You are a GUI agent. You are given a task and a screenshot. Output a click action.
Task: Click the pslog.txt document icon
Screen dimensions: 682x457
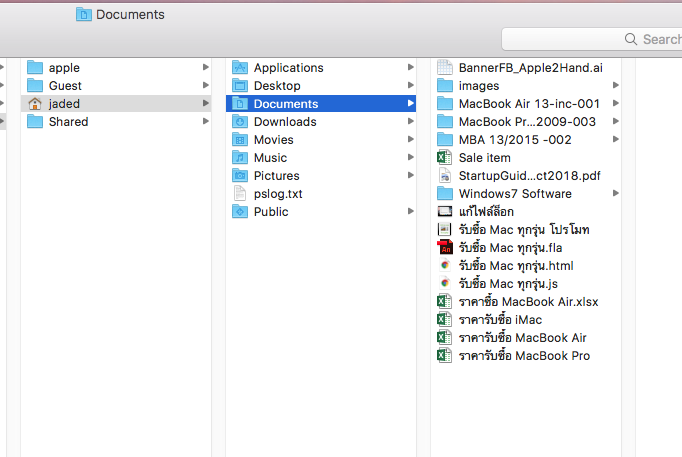pos(240,193)
